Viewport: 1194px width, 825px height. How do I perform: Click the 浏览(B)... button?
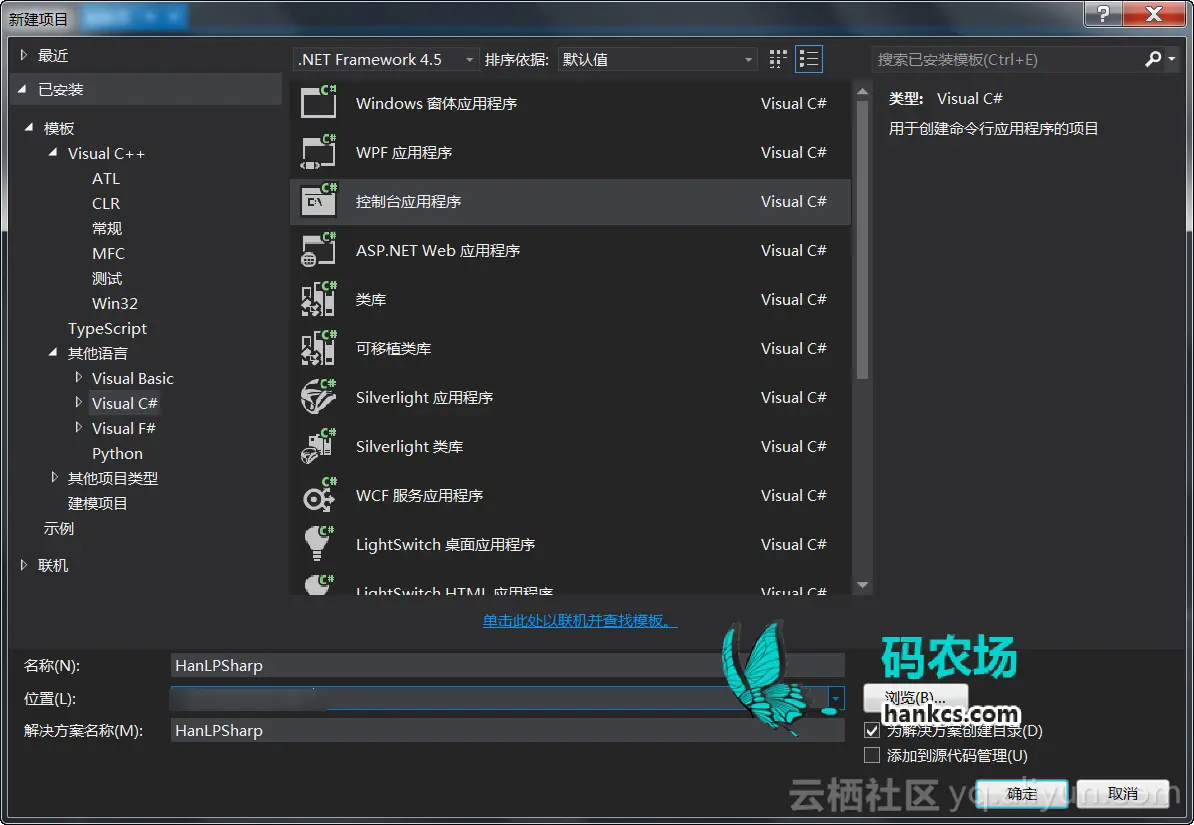click(x=916, y=697)
